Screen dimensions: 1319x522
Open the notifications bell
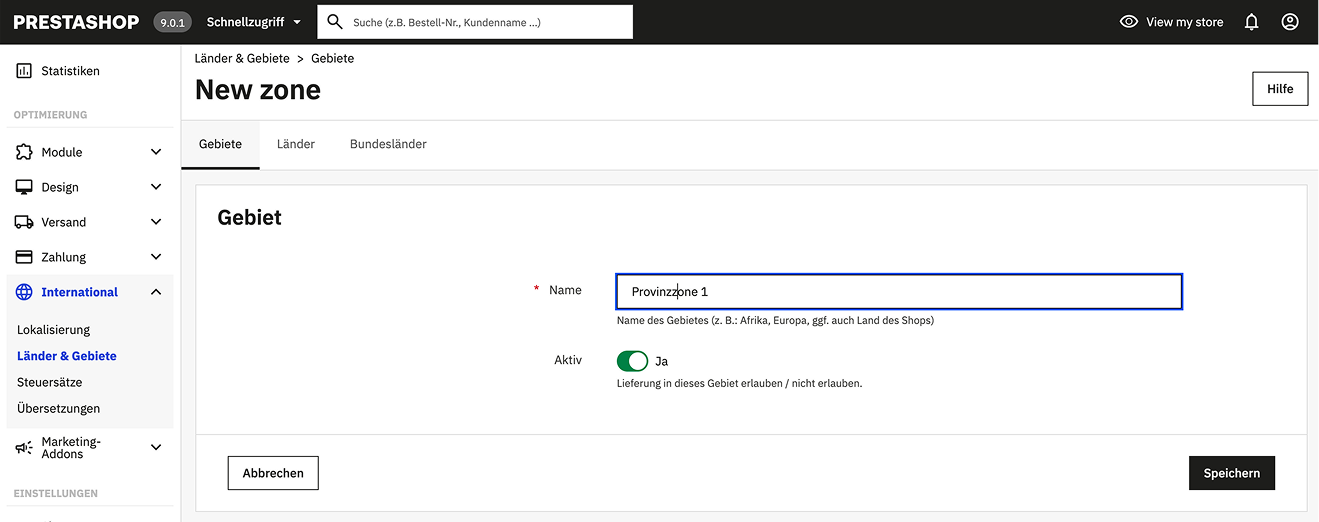[1251, 22]
